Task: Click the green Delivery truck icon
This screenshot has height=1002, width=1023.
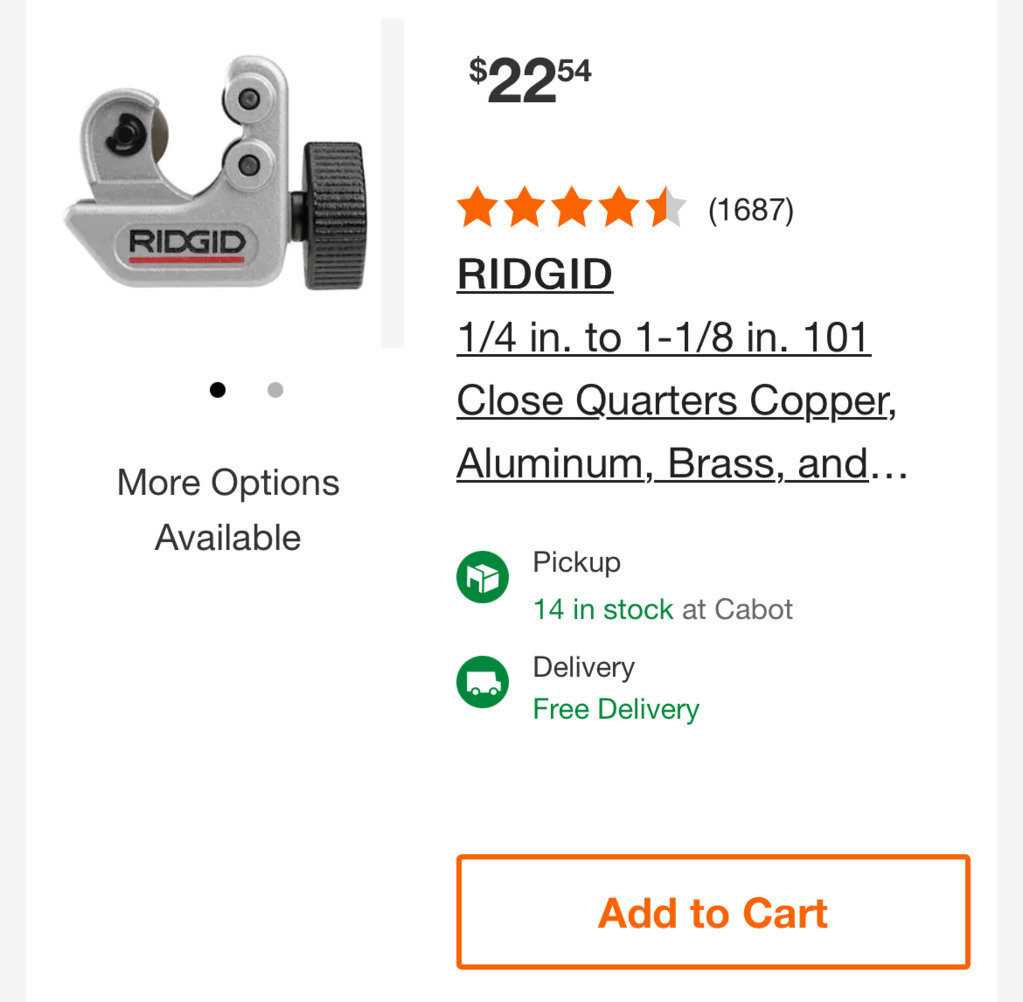Action: (x=482, y=682)
